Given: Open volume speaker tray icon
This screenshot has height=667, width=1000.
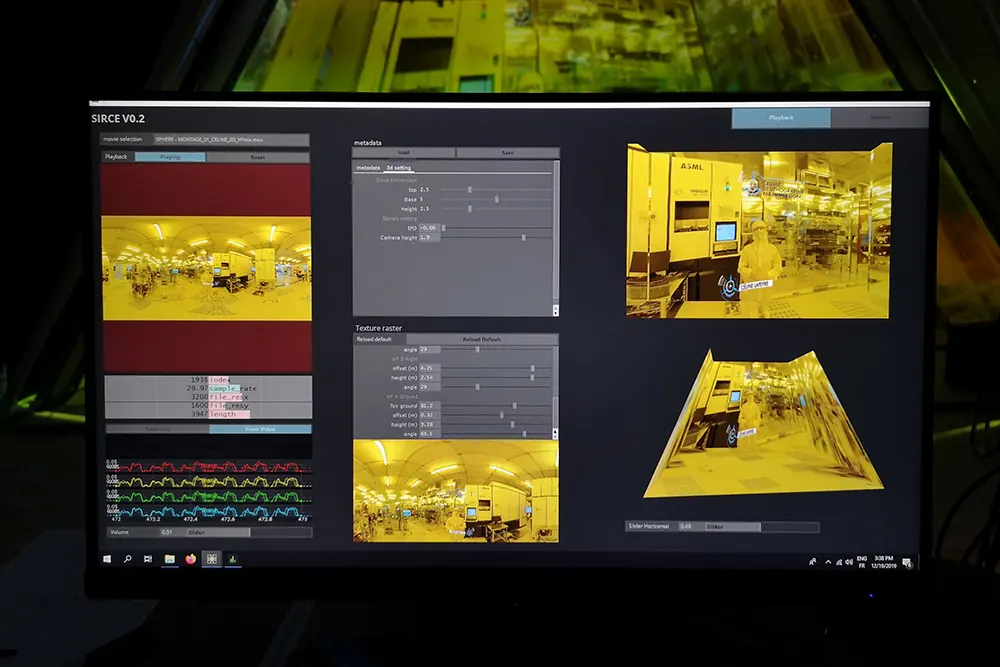Looking at the screenshot, I should tap(849, 562).
